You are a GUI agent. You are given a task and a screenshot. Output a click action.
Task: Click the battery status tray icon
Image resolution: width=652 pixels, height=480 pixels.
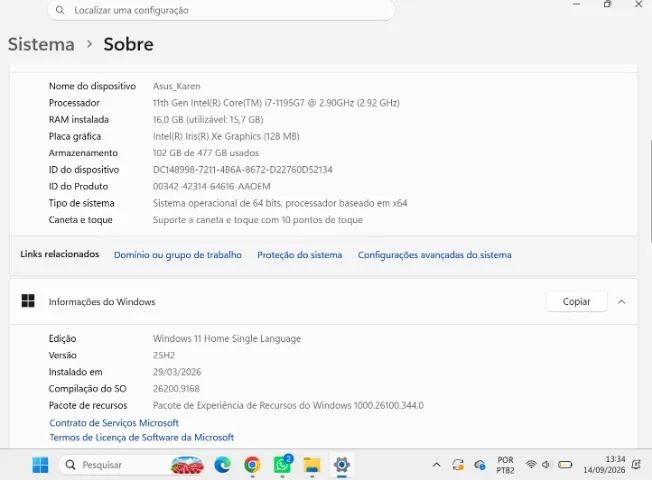click(565, 464)
